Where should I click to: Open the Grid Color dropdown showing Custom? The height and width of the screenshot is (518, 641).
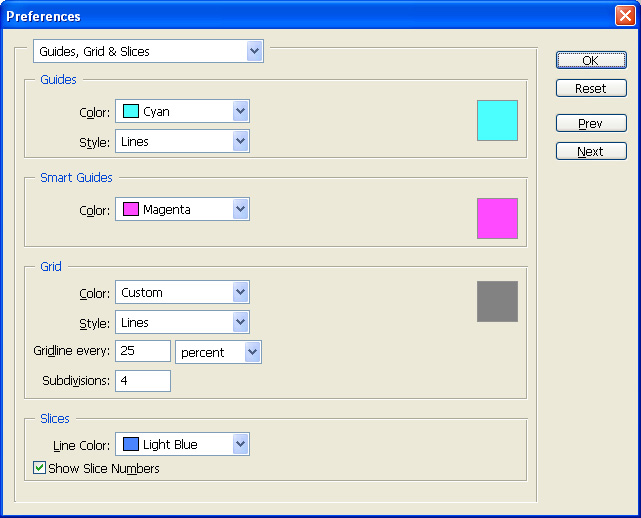(x=182, y=292)
